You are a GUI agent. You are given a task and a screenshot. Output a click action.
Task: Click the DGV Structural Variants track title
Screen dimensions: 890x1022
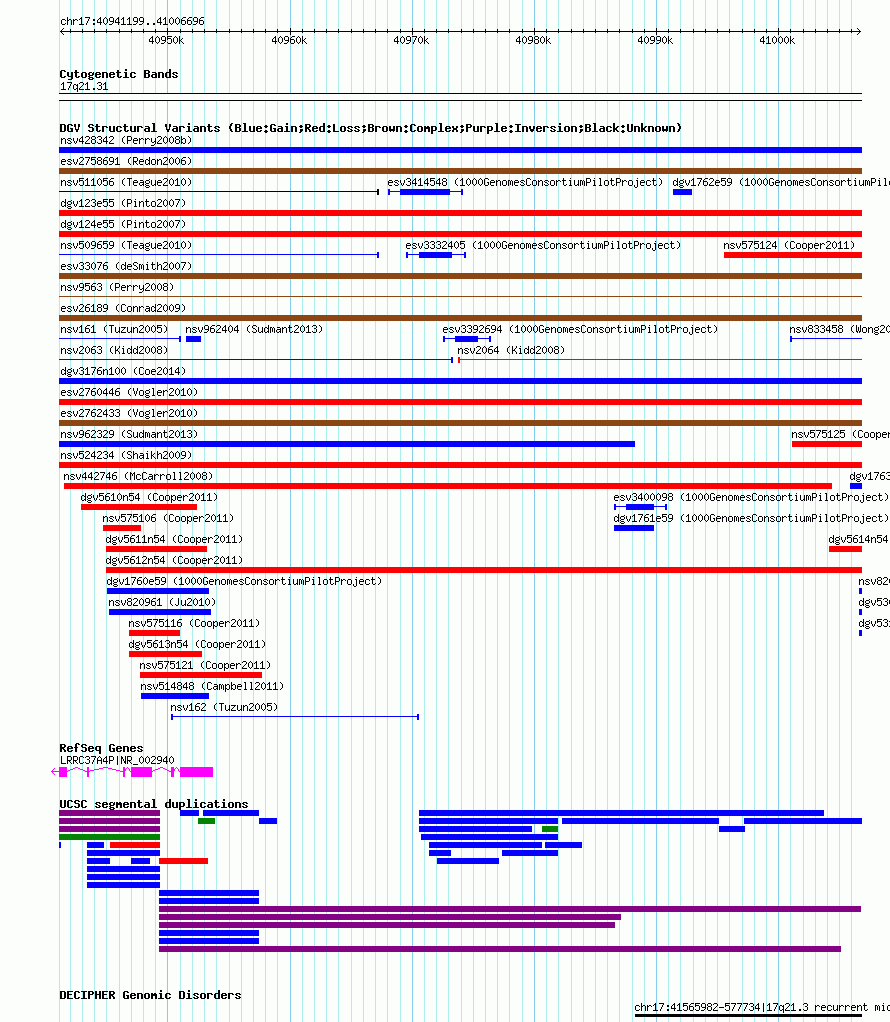[x=370, y=128]
